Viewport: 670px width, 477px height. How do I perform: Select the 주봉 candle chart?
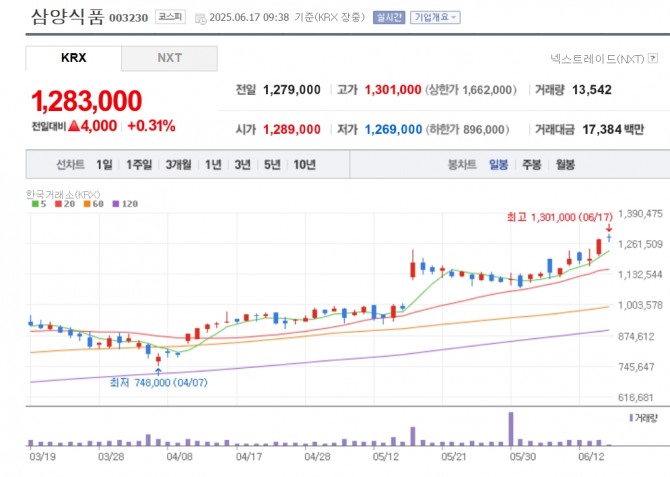[x=532, y=165]
